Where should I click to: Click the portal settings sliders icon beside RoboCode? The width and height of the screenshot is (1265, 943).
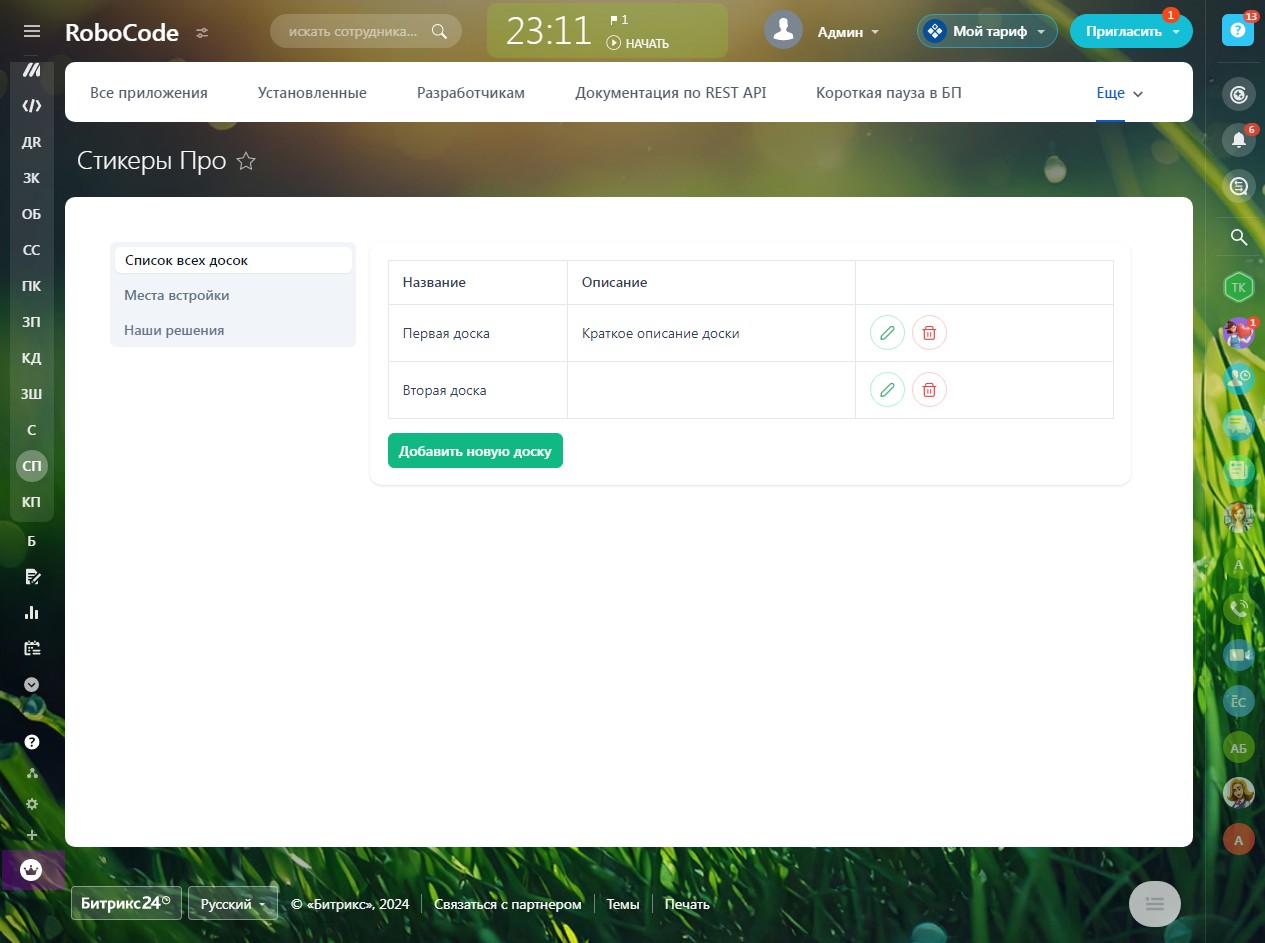(x=202, y=33)
